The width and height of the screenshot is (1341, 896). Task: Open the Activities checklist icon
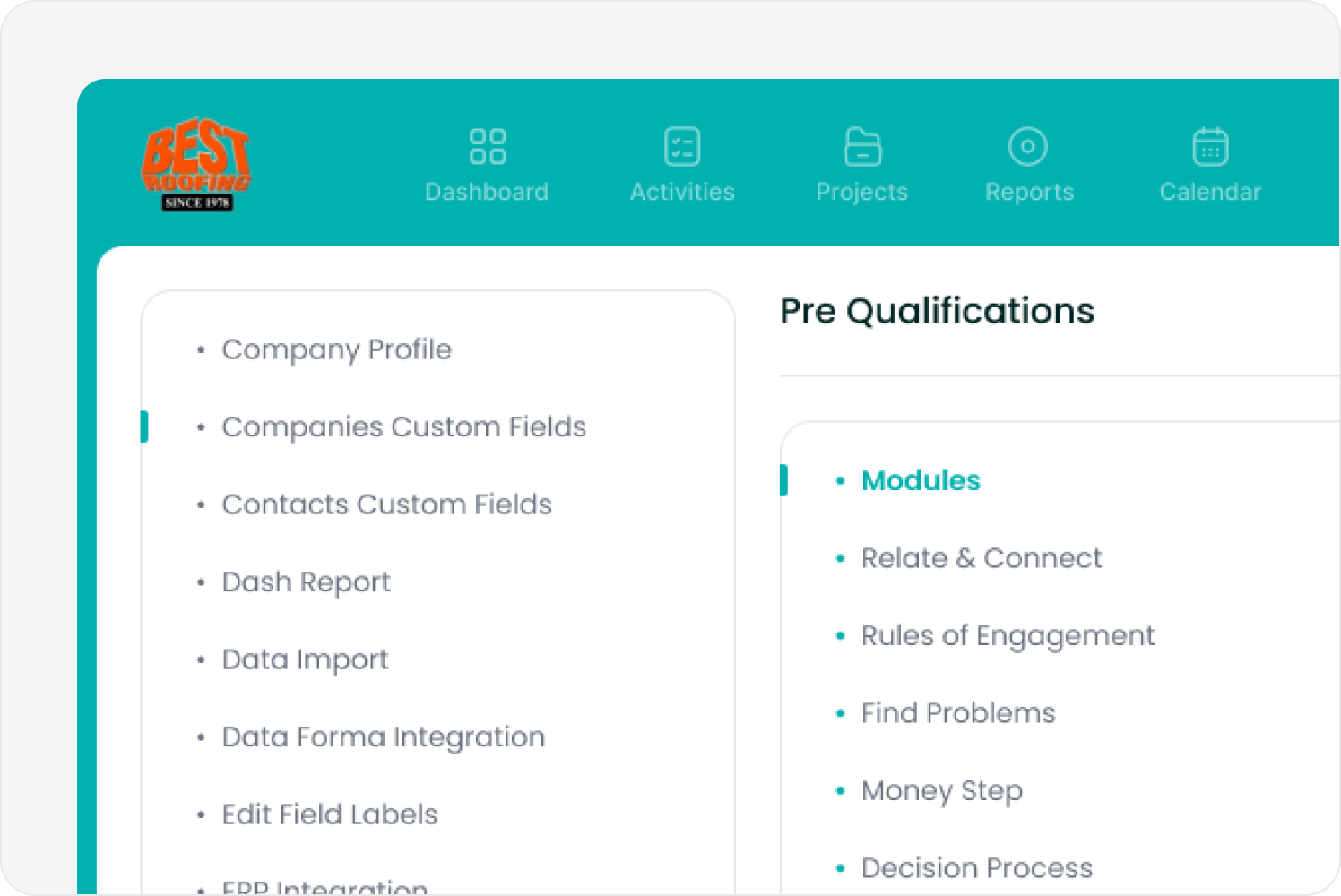pos(682,146)
